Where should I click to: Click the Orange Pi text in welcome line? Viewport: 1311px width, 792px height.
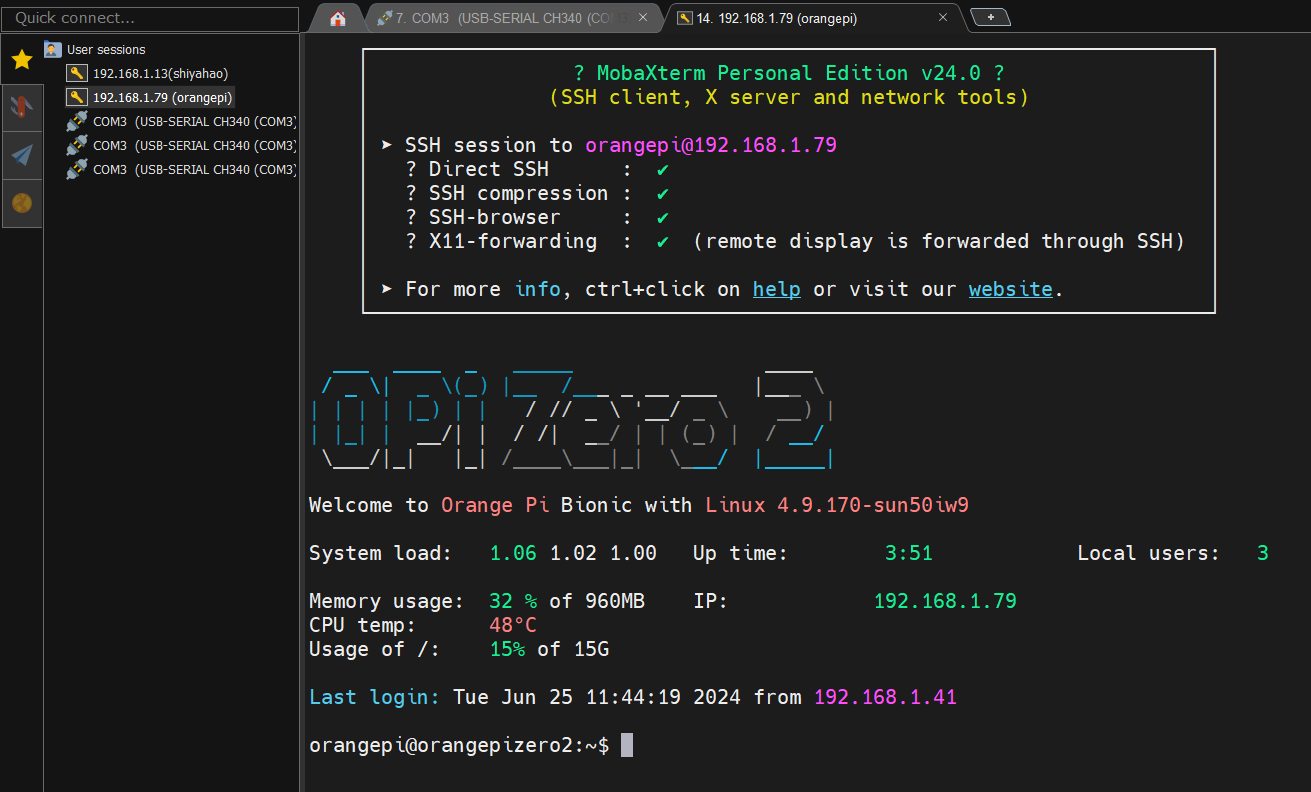coord(495,505)
